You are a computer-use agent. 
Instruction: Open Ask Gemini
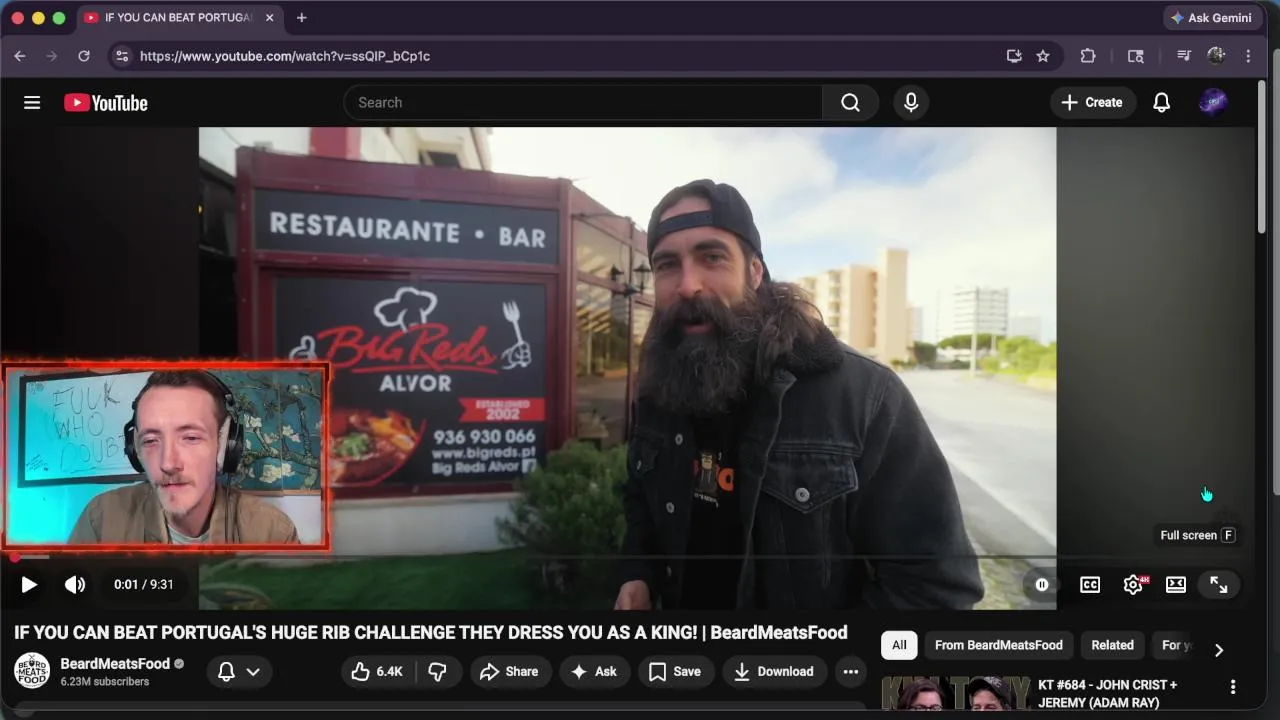[x=1211, y=18]
